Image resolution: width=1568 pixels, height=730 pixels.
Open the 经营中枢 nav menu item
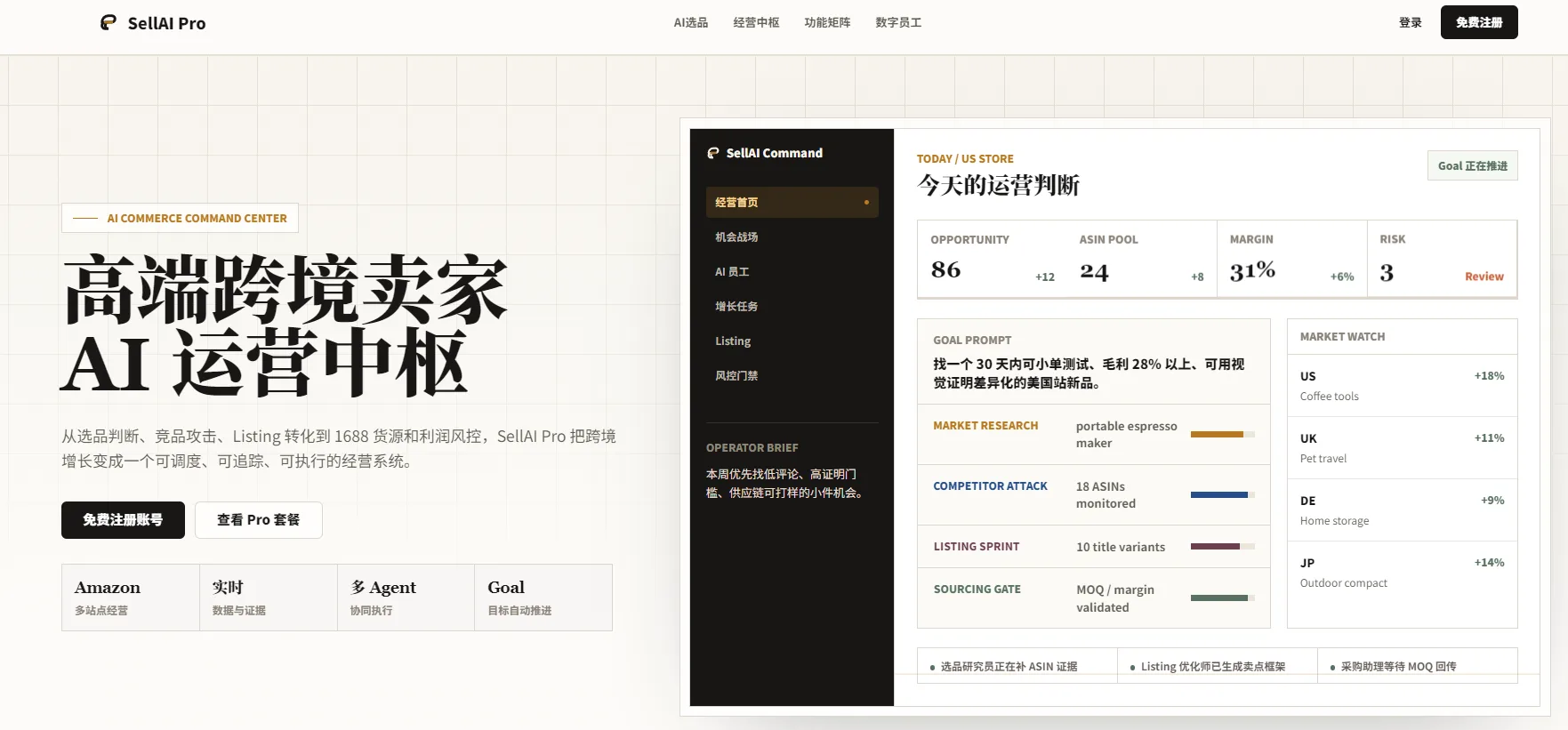point(756,23)
